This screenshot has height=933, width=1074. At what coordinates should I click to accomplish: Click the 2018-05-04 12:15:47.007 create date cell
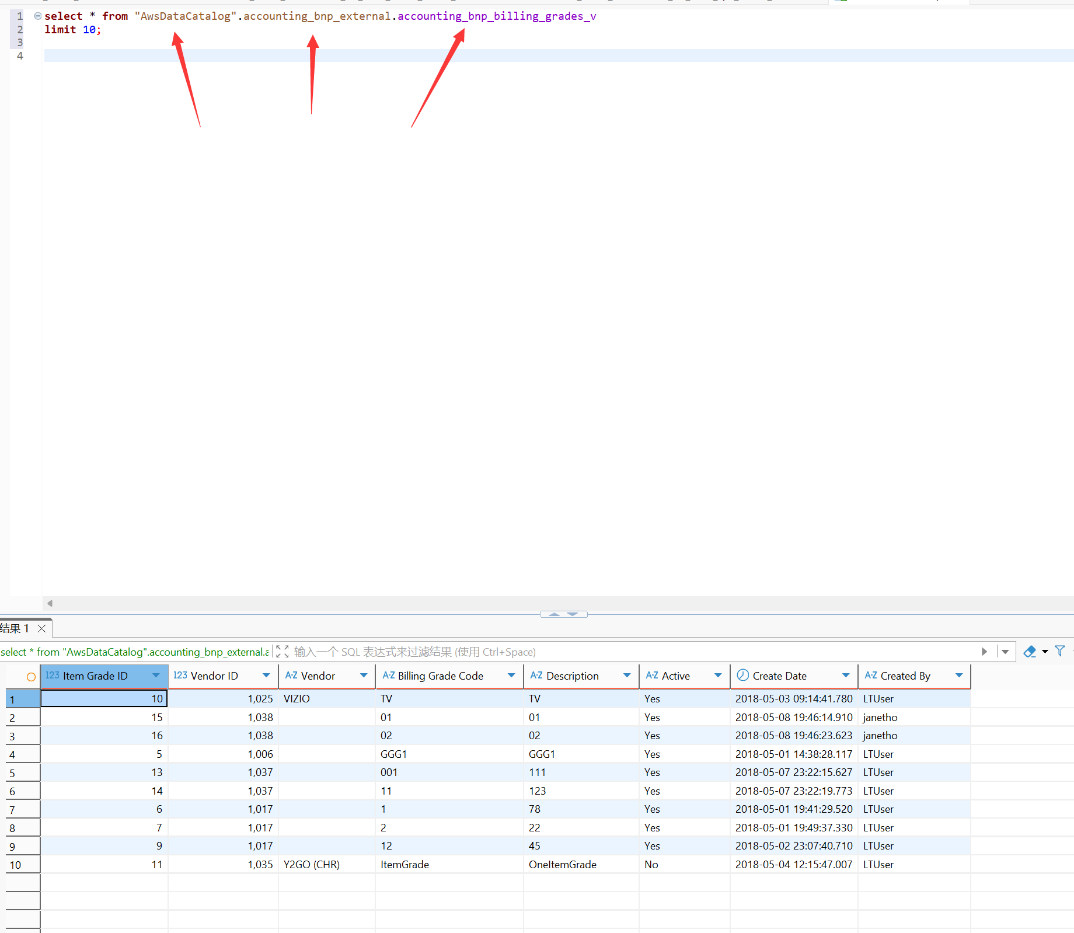point(794,864)
